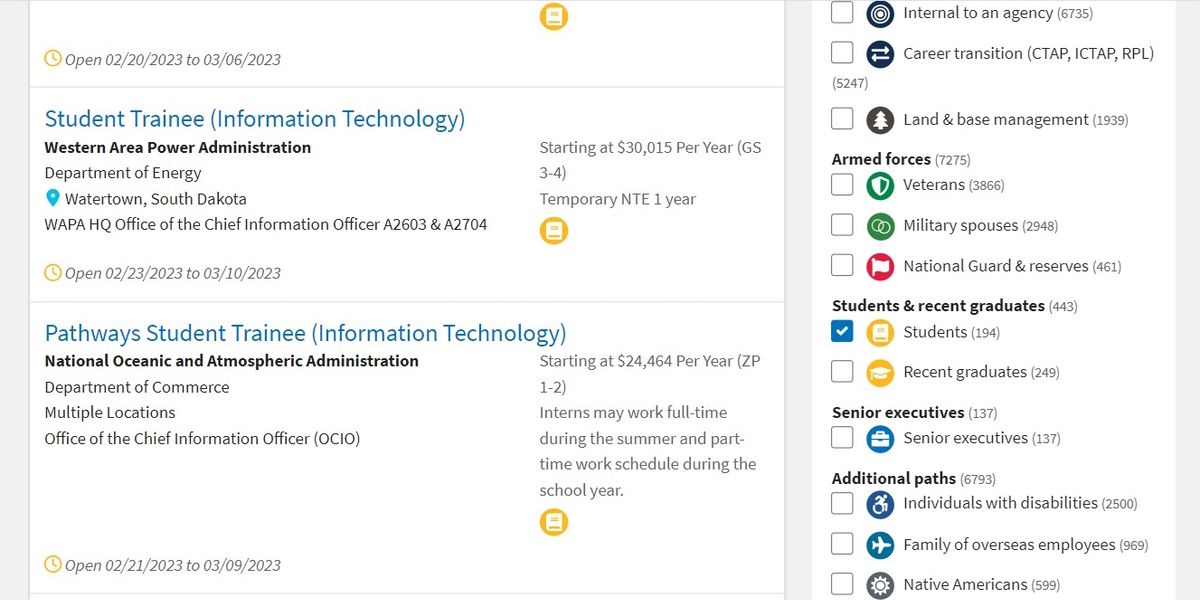This screenshot has width=1200, height=600.
Task: Click the Veterans shield icon
Action: (x=880, y=185)
